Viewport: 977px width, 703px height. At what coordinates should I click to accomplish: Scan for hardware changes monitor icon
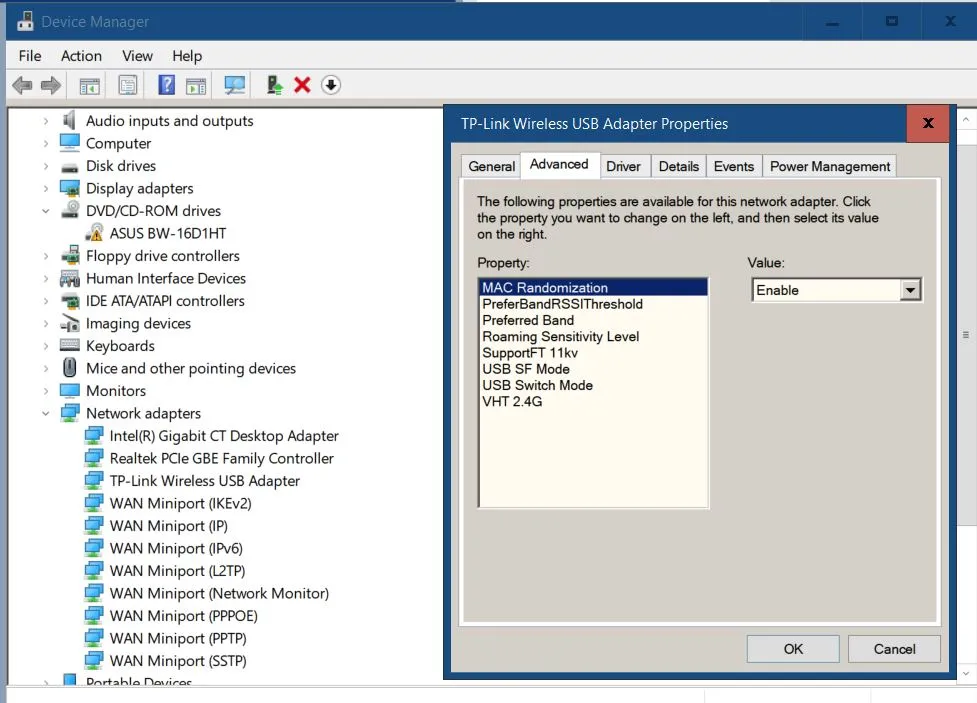pyautogui.click(x=234, y=85)
